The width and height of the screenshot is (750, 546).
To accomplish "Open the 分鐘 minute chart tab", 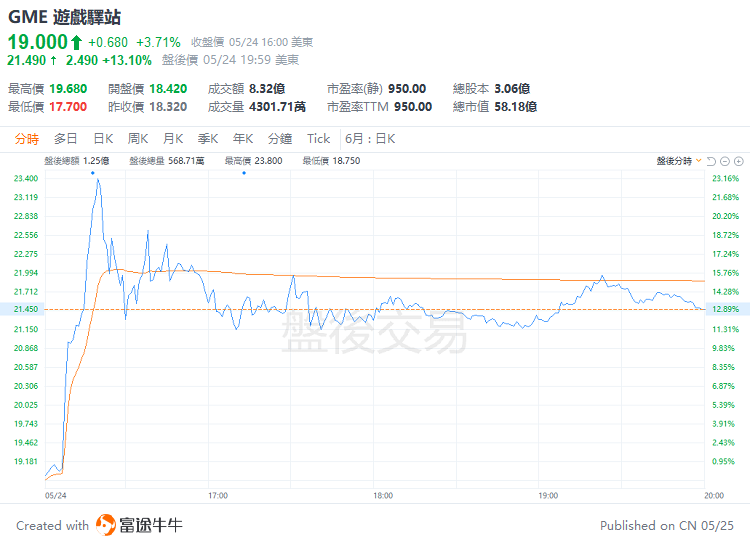I will click(x=280, y=139).
